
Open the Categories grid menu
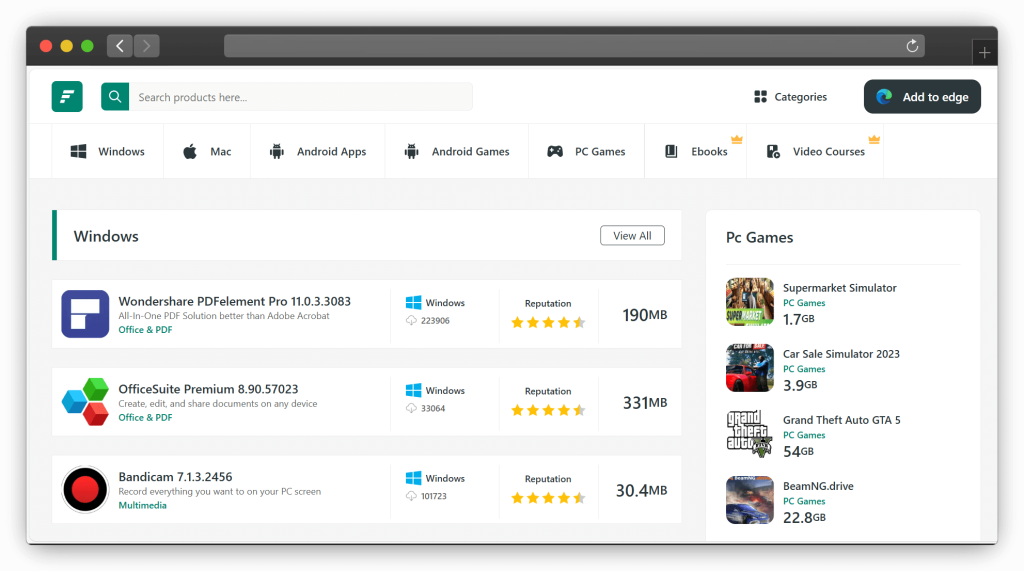point(790,97)
